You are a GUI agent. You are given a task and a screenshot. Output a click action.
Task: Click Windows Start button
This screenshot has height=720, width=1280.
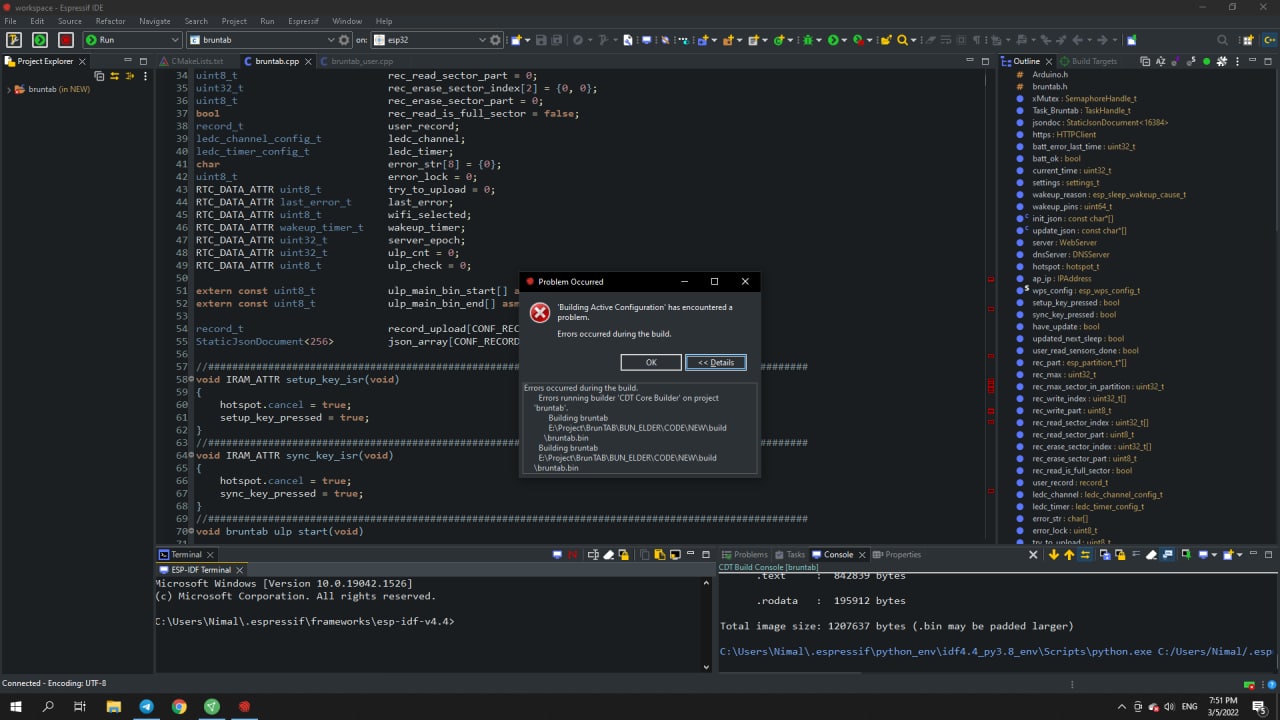16,706
